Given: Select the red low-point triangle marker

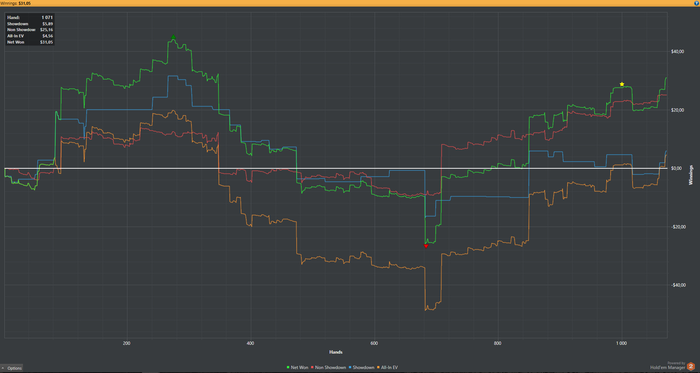Looking at the screenshot, I should click(426, 246).
